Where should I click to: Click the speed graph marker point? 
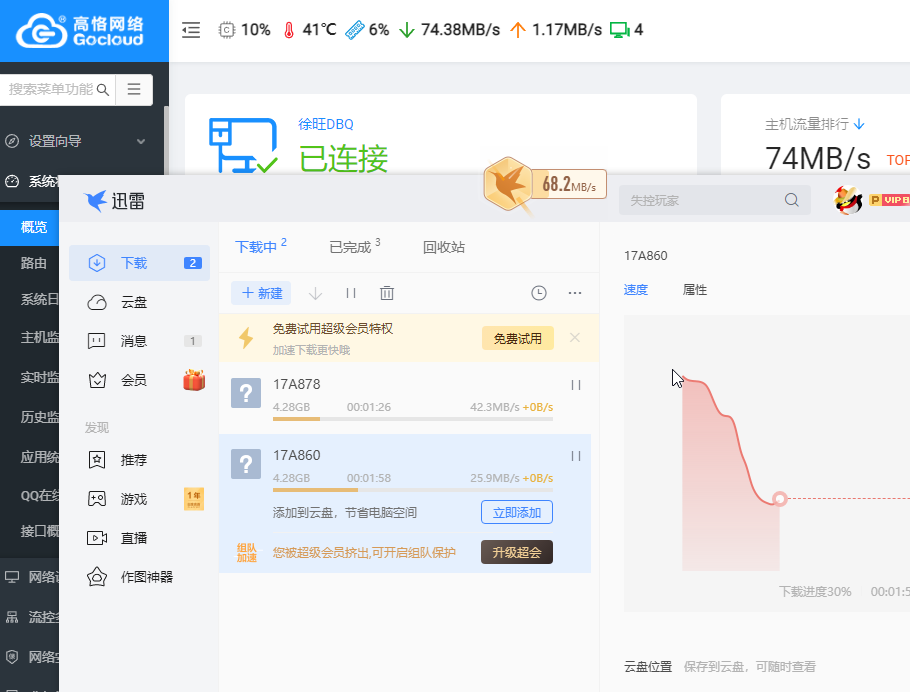pos(779,499)
